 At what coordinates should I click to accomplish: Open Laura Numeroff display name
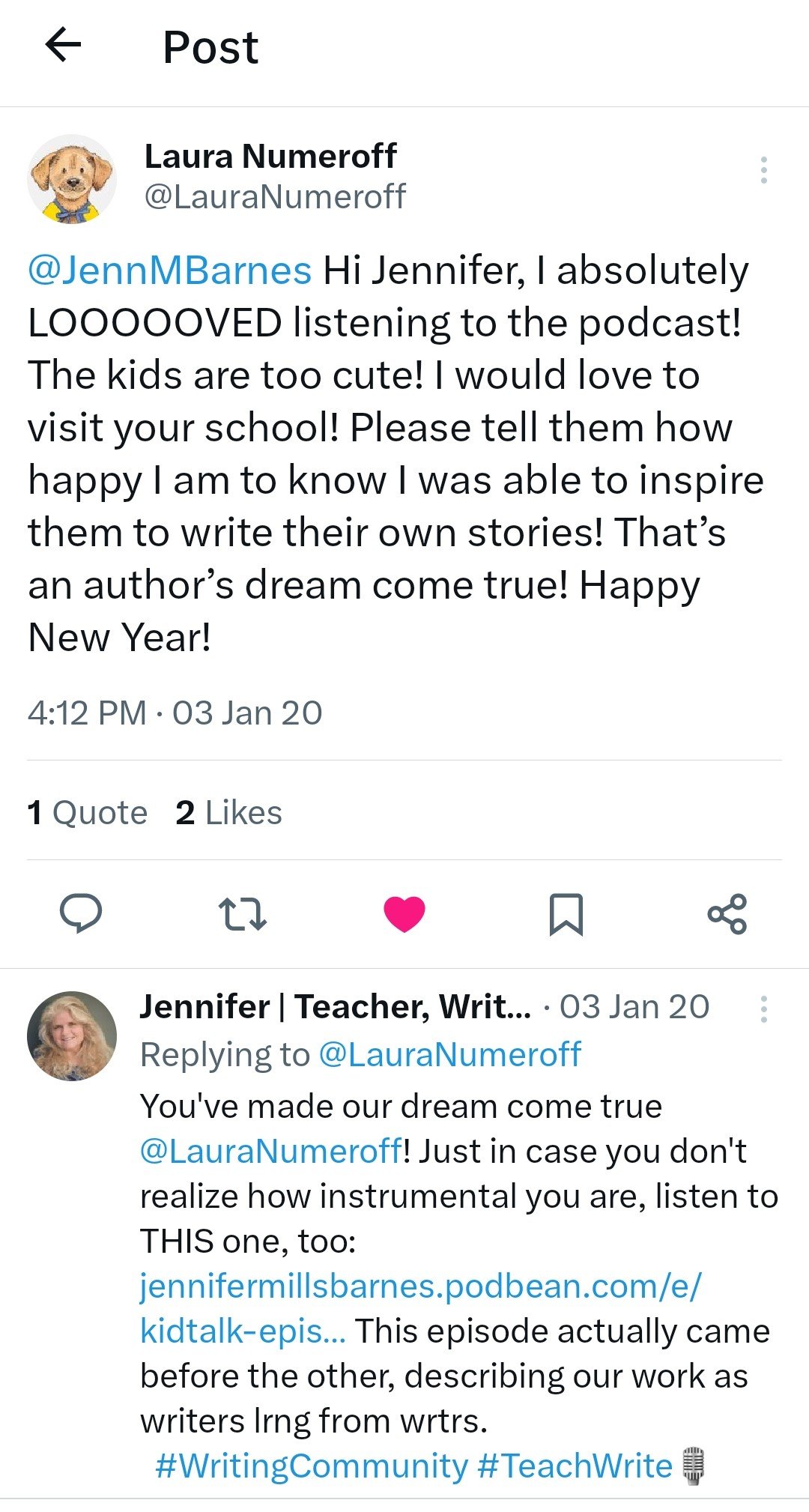point(270,157)
